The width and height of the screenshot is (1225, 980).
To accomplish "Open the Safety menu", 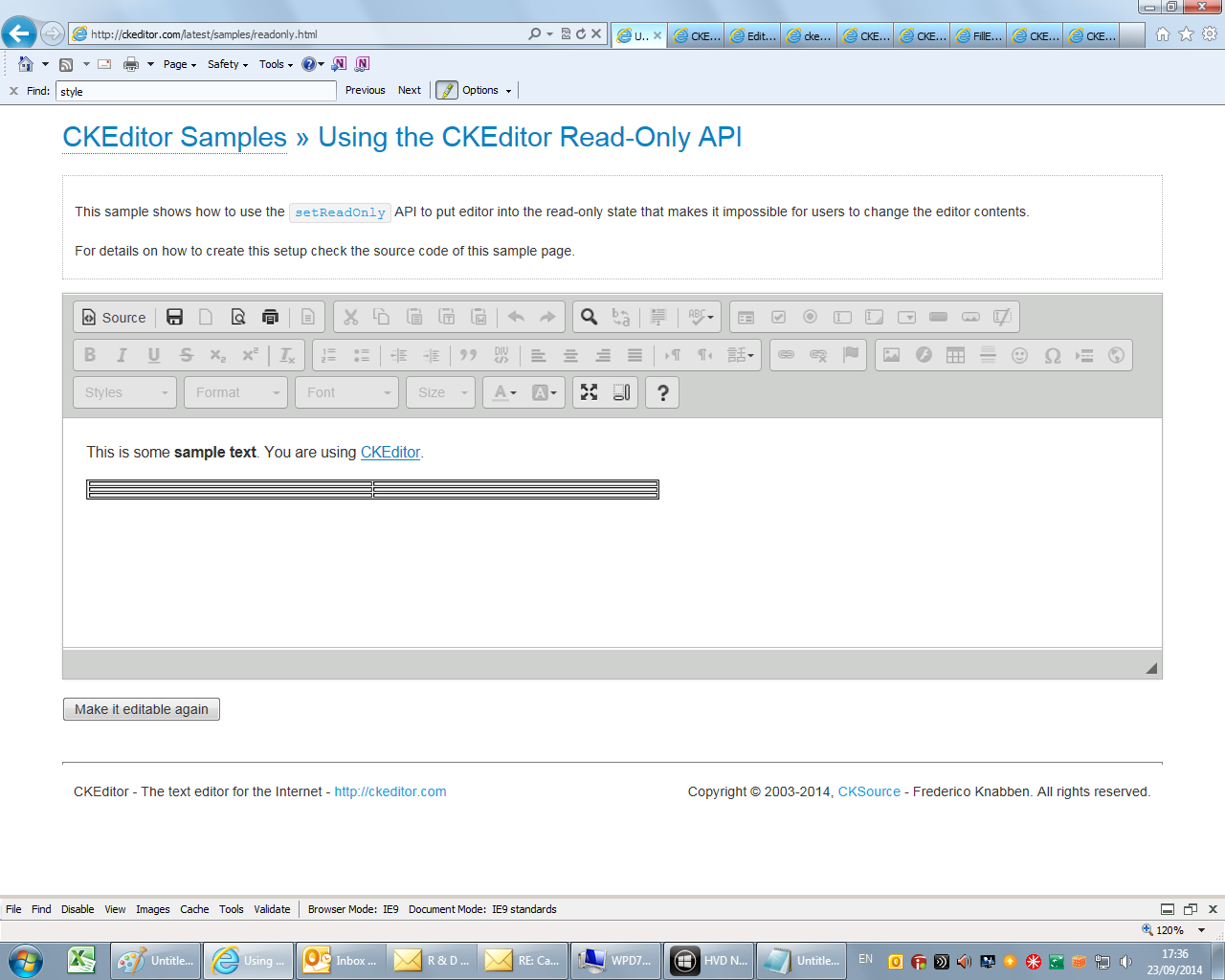I will point(227,64).
